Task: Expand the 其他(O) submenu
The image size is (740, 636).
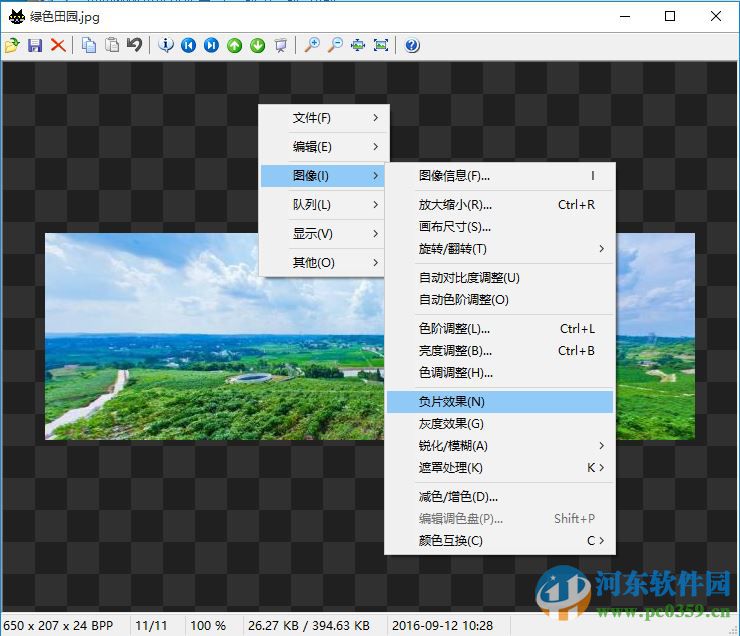Action: (324, 262)
